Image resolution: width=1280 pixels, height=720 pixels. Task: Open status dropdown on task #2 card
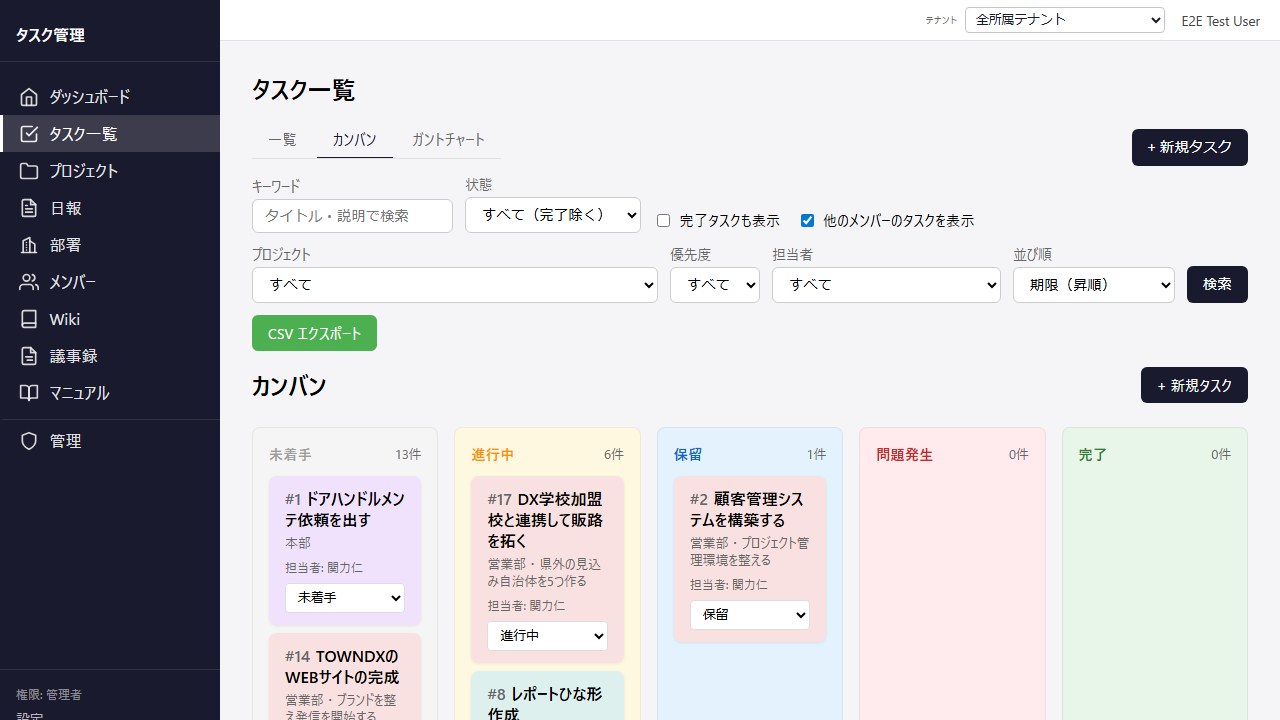coord(750,615)
